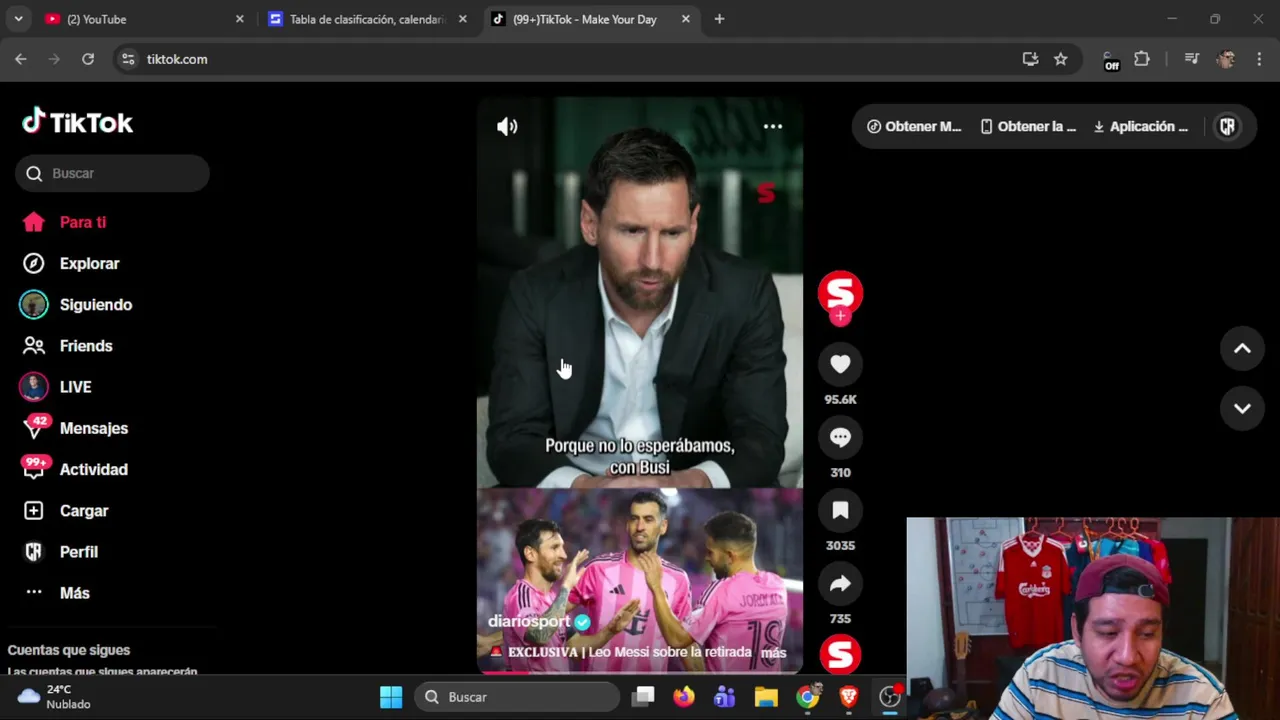The width and height of the screenshot is (1280, 720).
Task: Open Brave browser from the taskbar
Action: tap(849, 697)
